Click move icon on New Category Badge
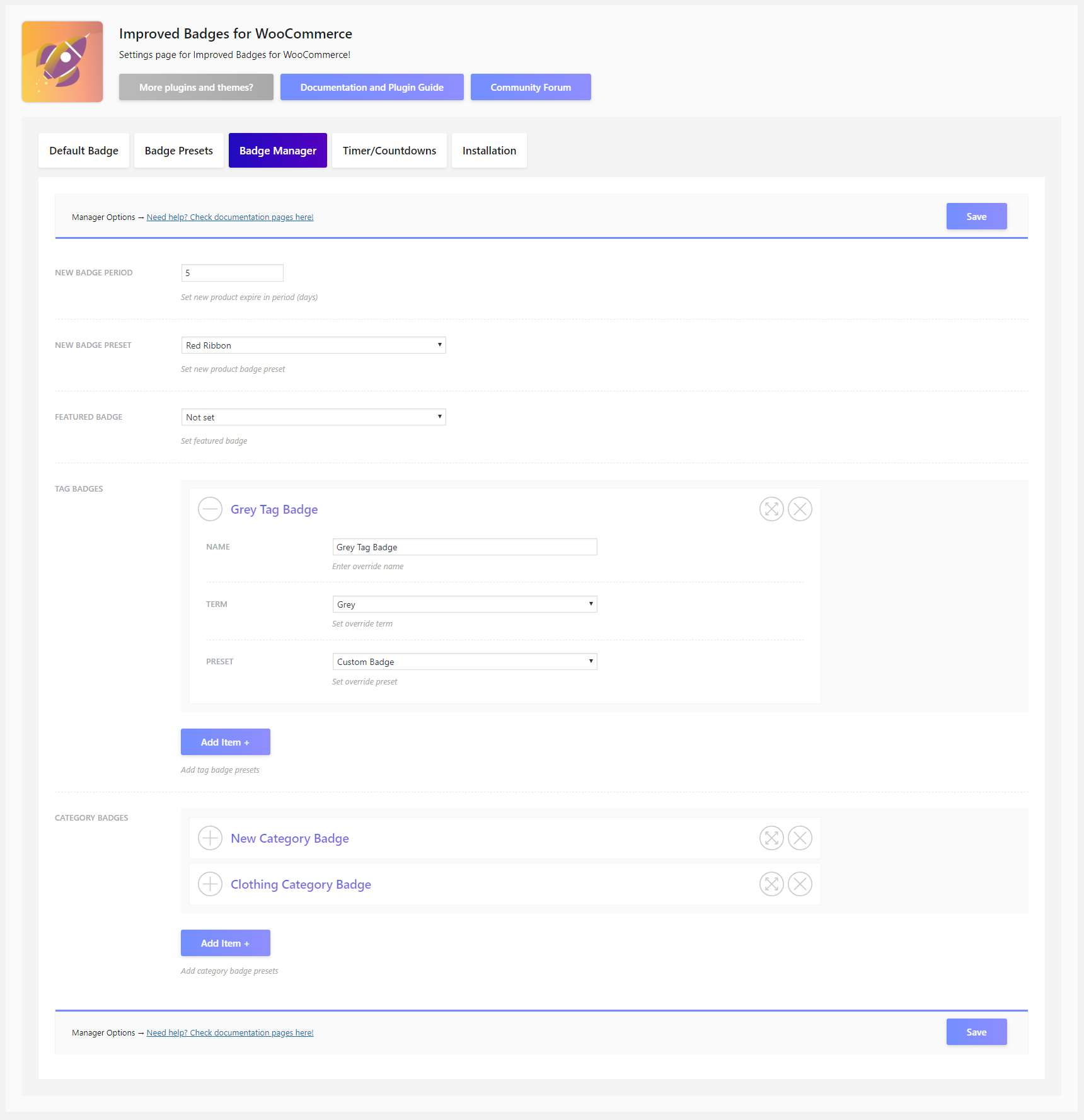1084x1120 pixels. pyautogui.click(x=771, y=838)
